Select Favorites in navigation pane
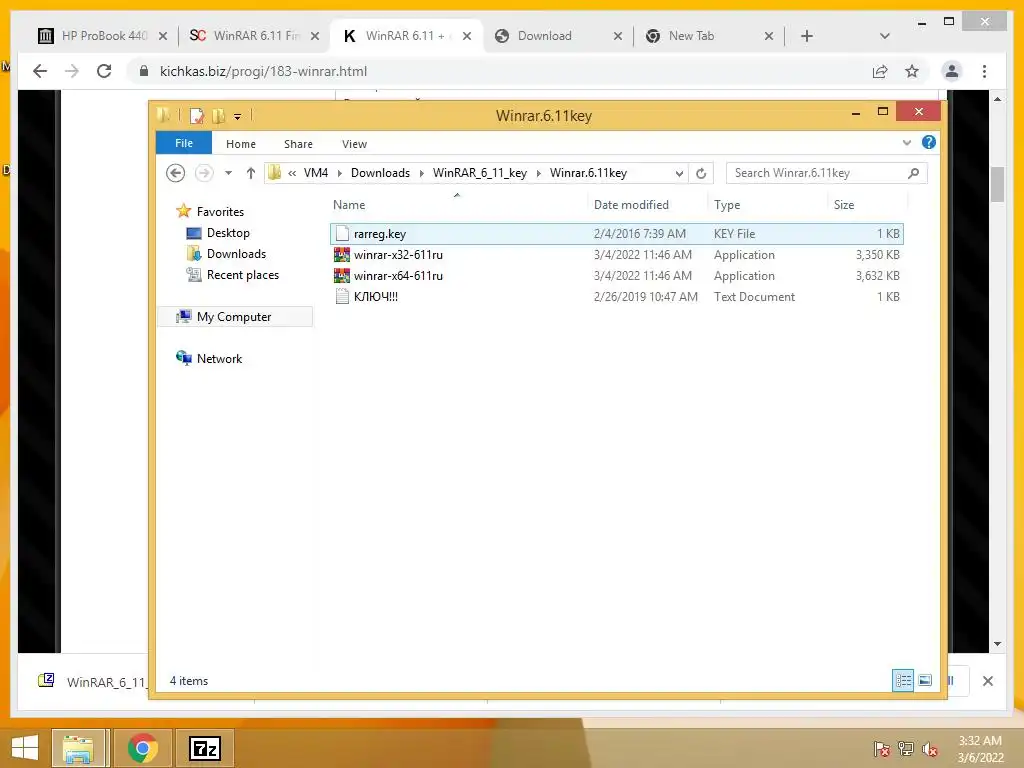The image size is (1024, 768). (x=220, y=212)
